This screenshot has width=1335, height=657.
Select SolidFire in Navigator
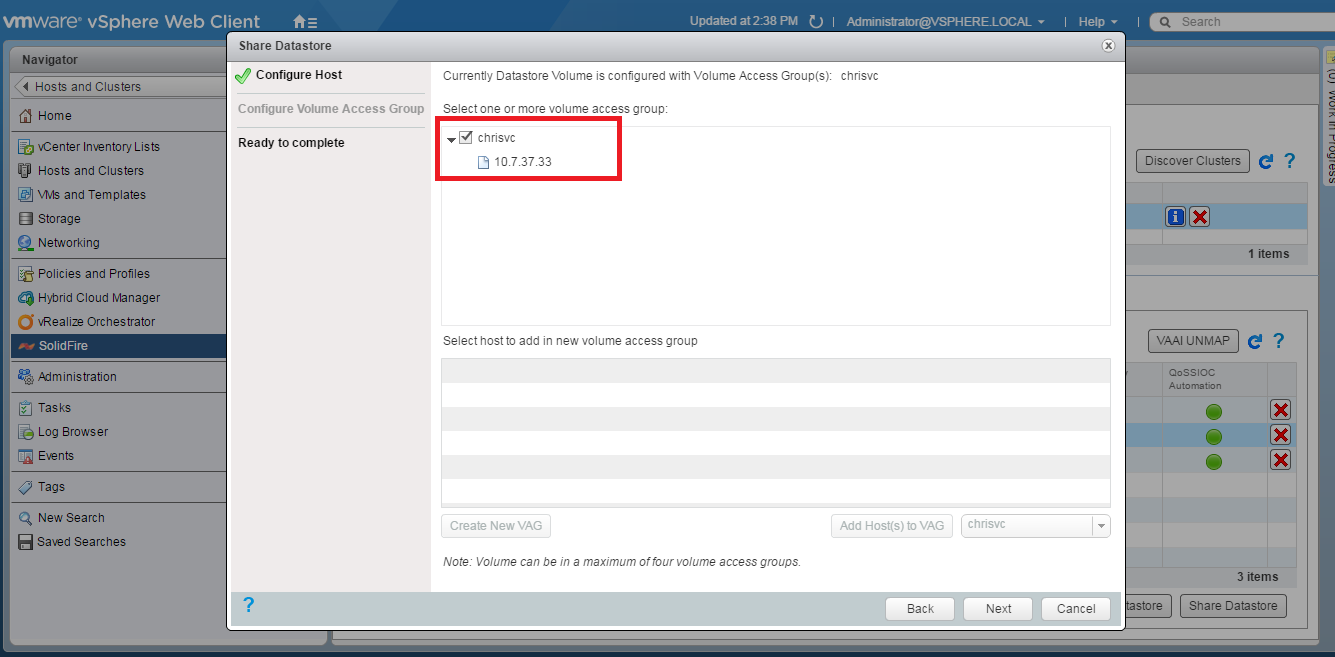(118, 346)
